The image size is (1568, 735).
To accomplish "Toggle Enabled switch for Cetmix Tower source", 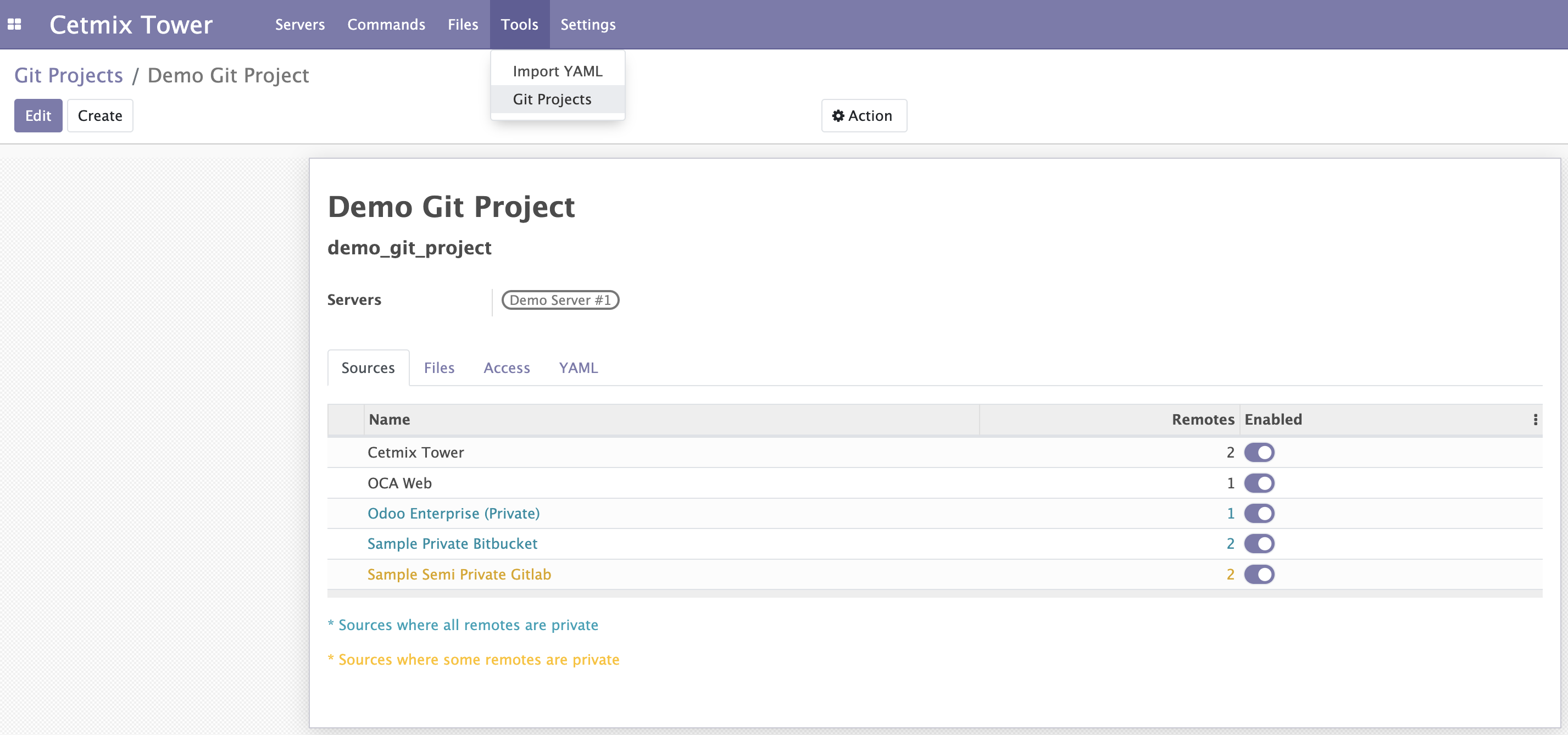I will (1259, 453).
